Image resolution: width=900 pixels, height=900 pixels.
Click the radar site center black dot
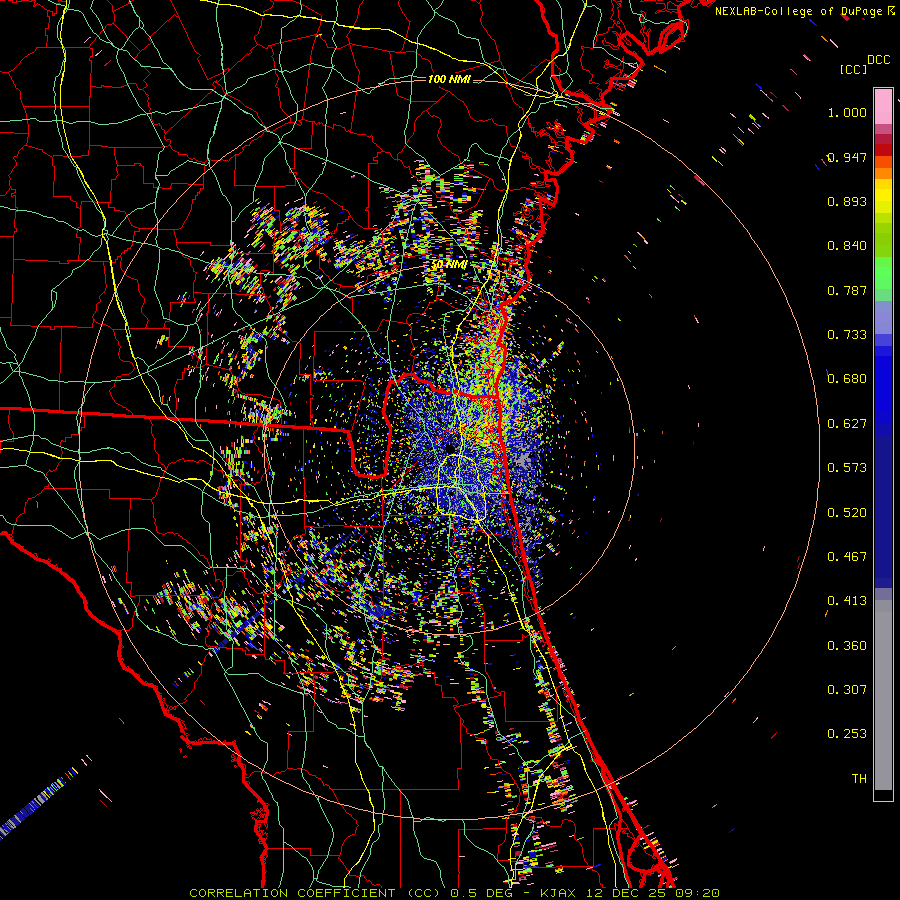(x=449, y=447)
